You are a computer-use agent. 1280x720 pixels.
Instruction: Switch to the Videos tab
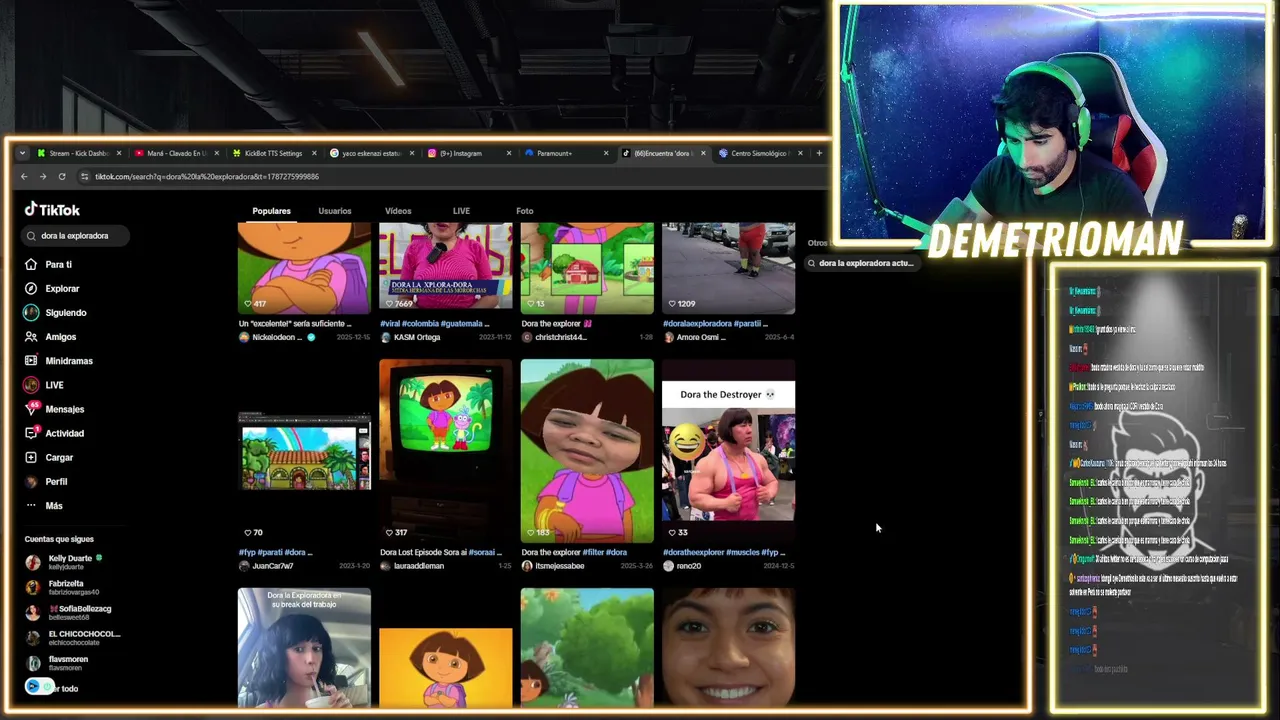point(398,211)
